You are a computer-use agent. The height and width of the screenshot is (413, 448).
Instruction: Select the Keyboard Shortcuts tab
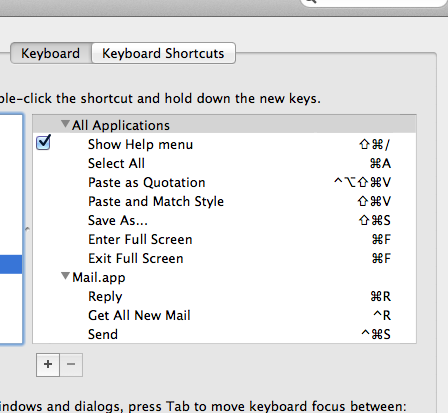point(163,53)
